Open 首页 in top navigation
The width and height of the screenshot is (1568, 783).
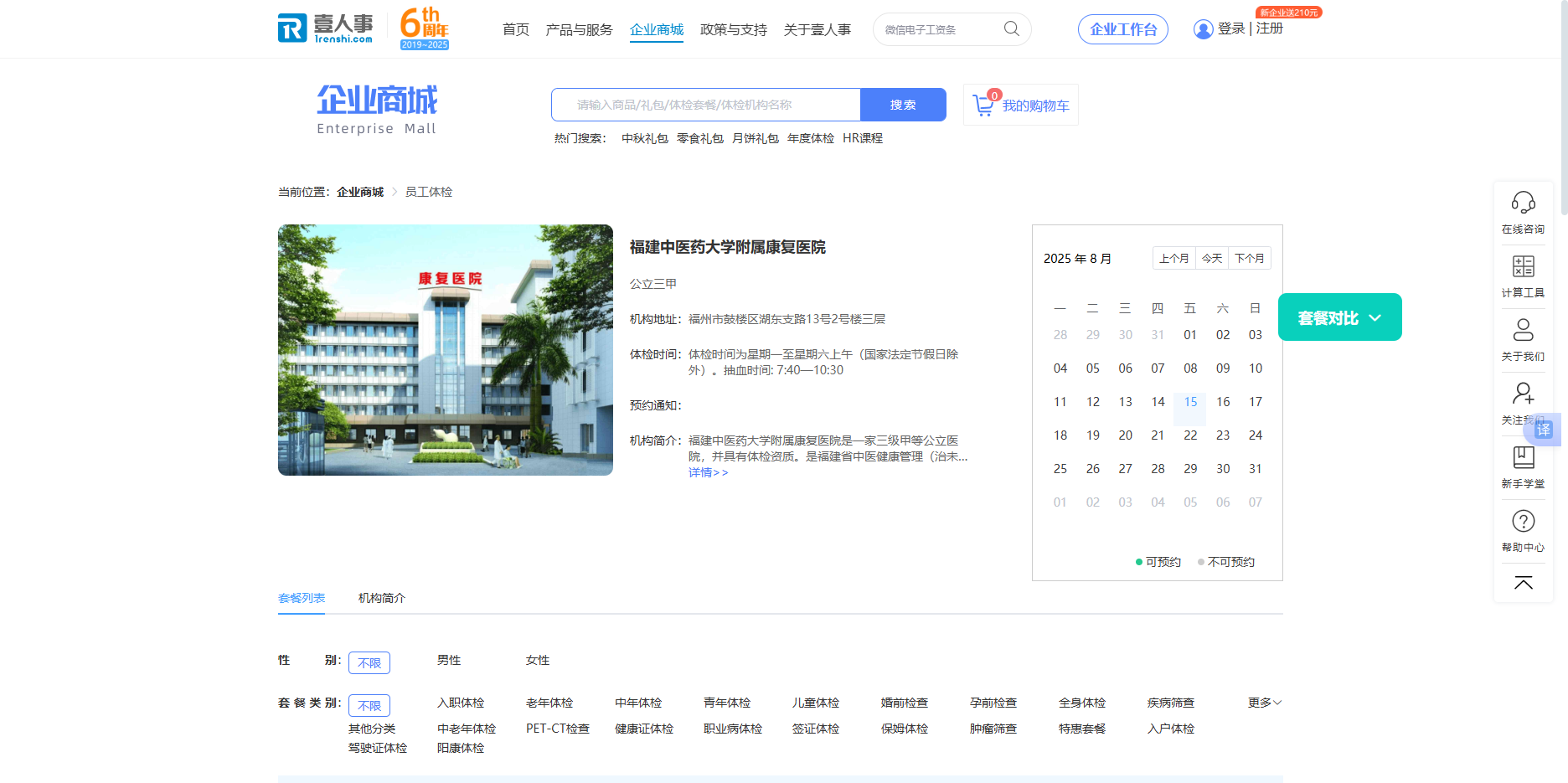coord(516,29)
